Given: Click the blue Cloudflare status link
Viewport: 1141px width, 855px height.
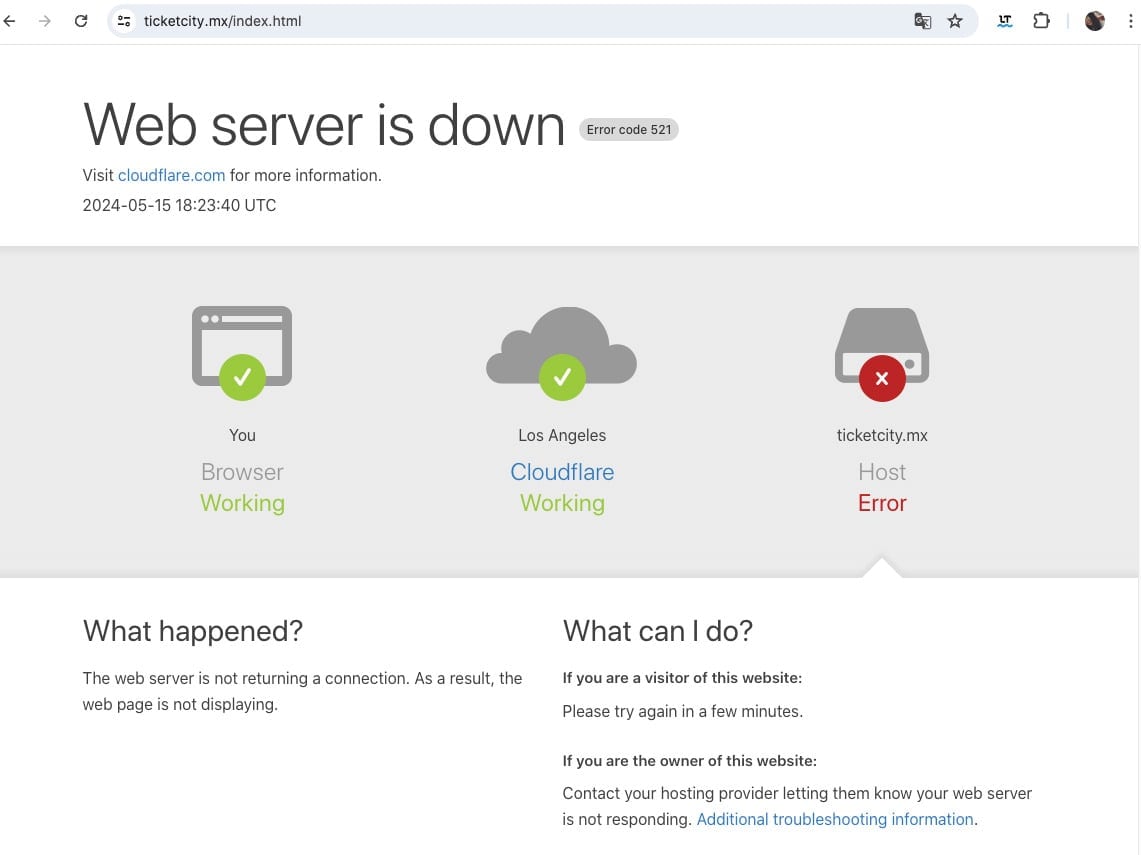Looking at the screenshot, I should click(562, 472).
